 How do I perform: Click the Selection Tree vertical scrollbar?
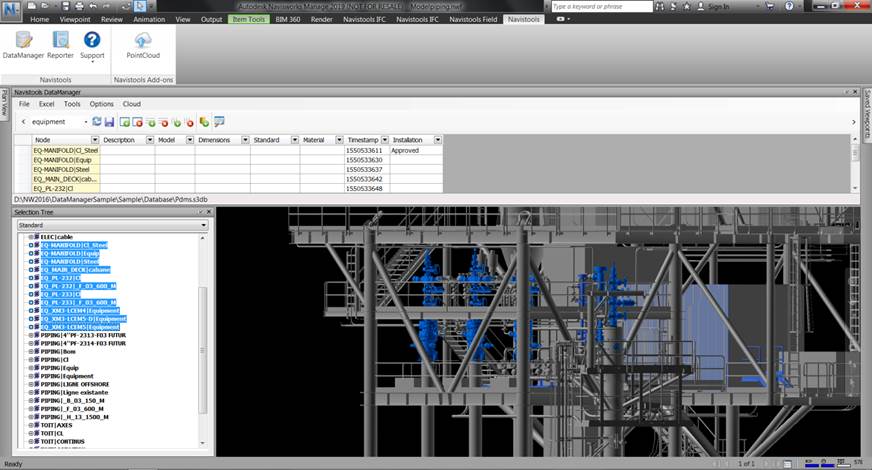pos(202,349)
